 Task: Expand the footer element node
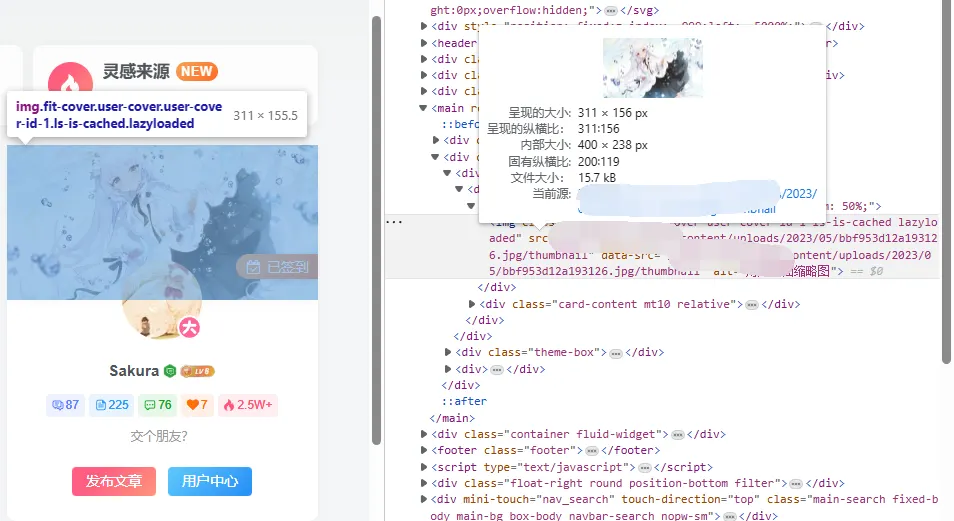pos(423,450)
